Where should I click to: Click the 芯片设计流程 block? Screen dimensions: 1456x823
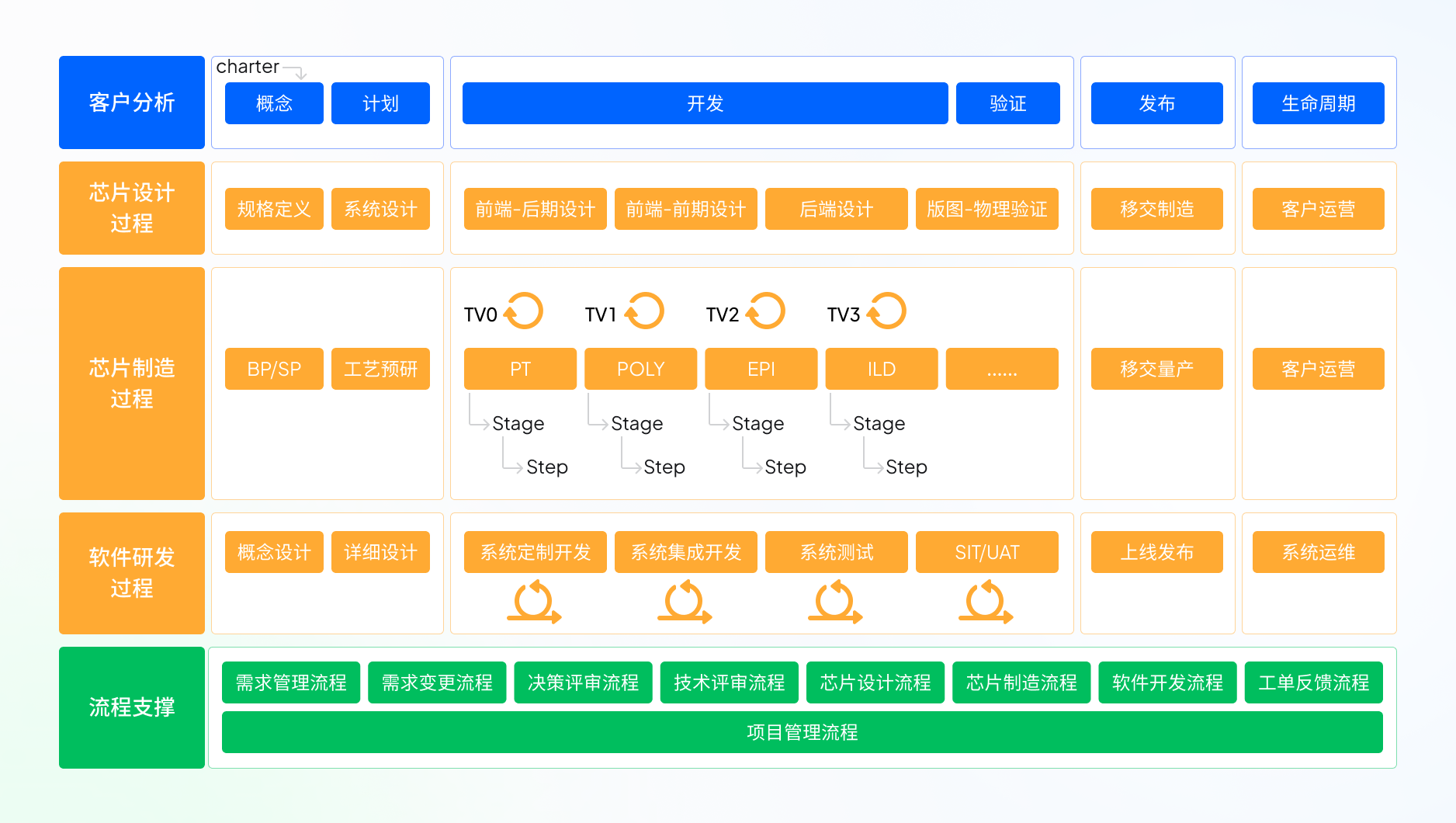(x=875, y=682)
